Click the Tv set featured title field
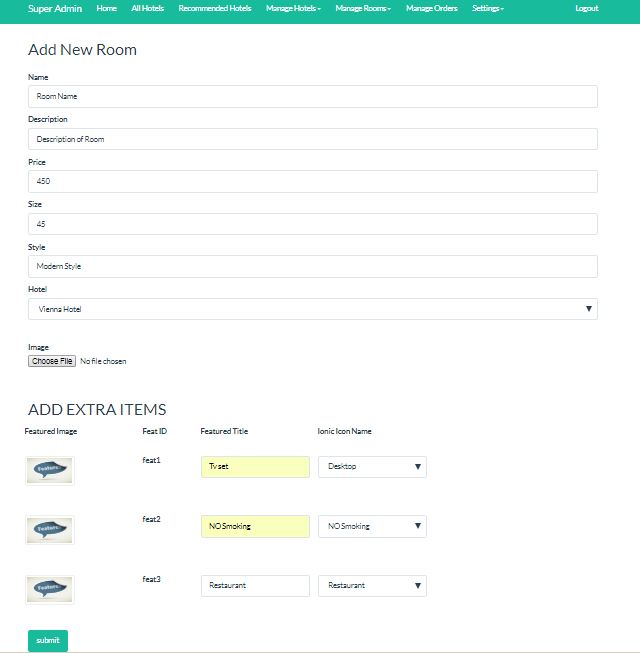This screenshot has height=653, width=640. click(255, 467)
